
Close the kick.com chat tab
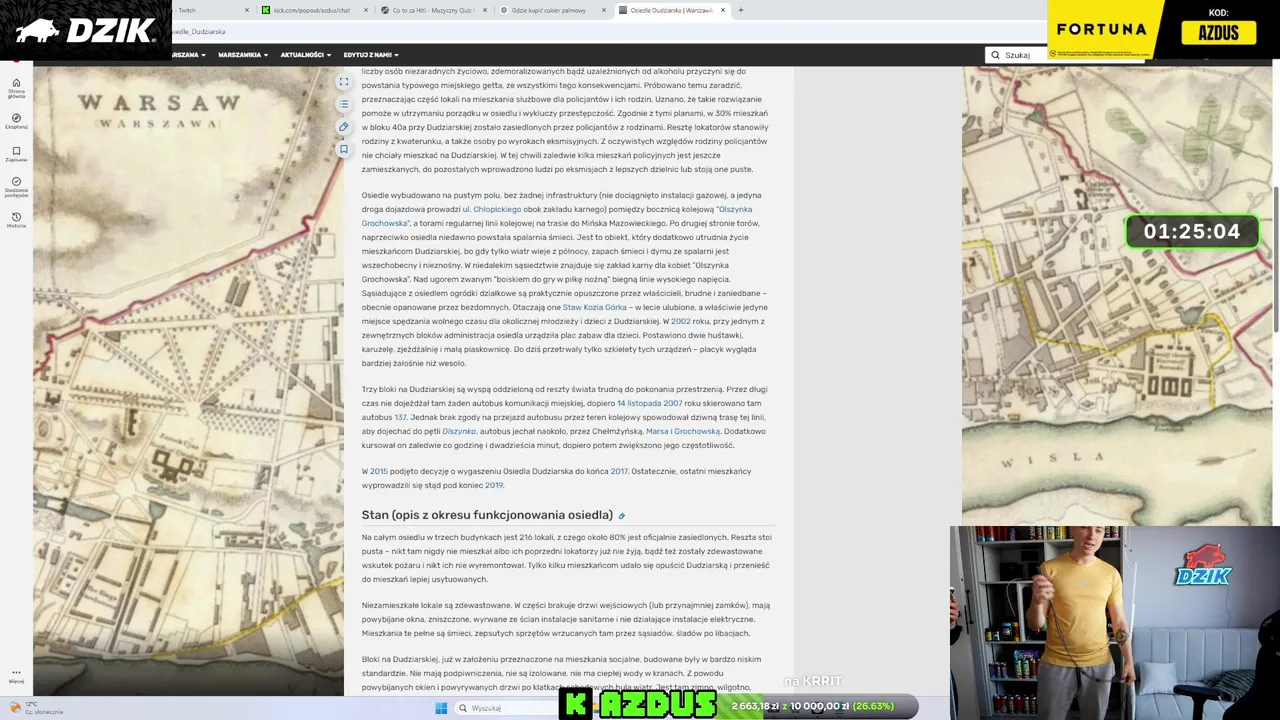(366, 10)
